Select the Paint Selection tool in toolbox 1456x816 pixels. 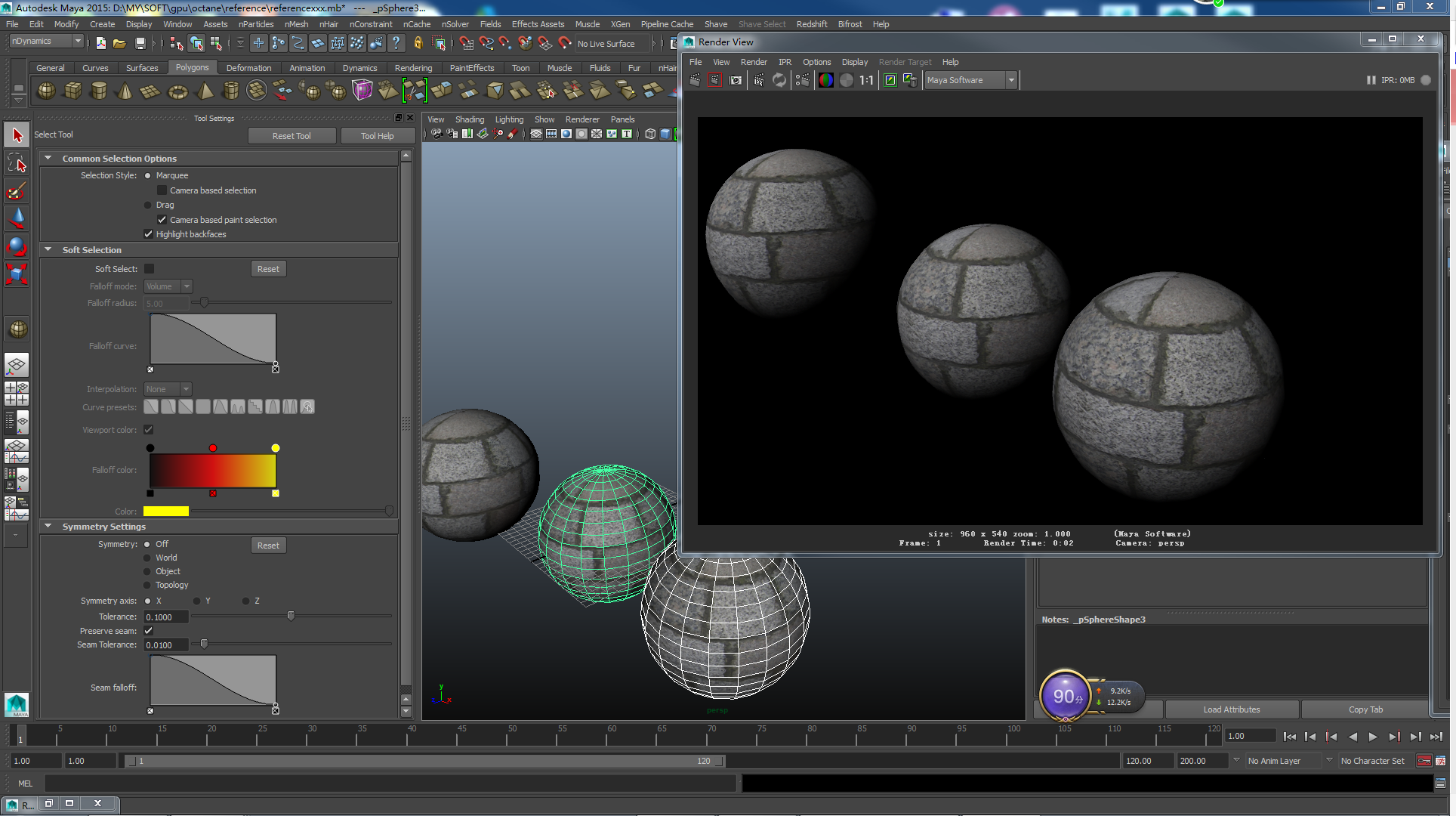click(x=17, y=191)
